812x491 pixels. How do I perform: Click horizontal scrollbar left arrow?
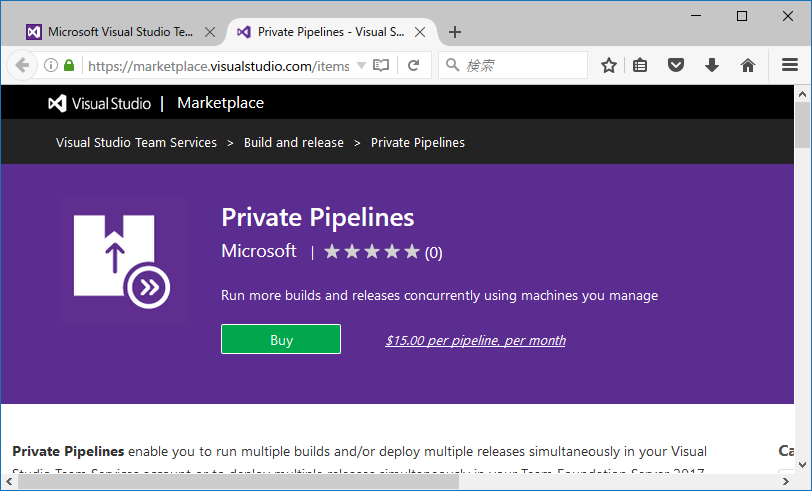click(x=9, y=482)
